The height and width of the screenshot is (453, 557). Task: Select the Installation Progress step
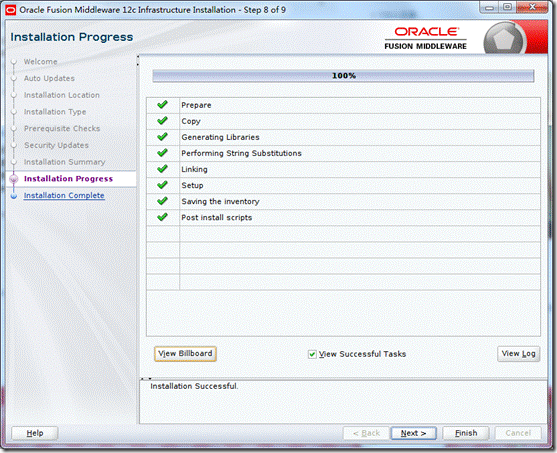(68, 179)
